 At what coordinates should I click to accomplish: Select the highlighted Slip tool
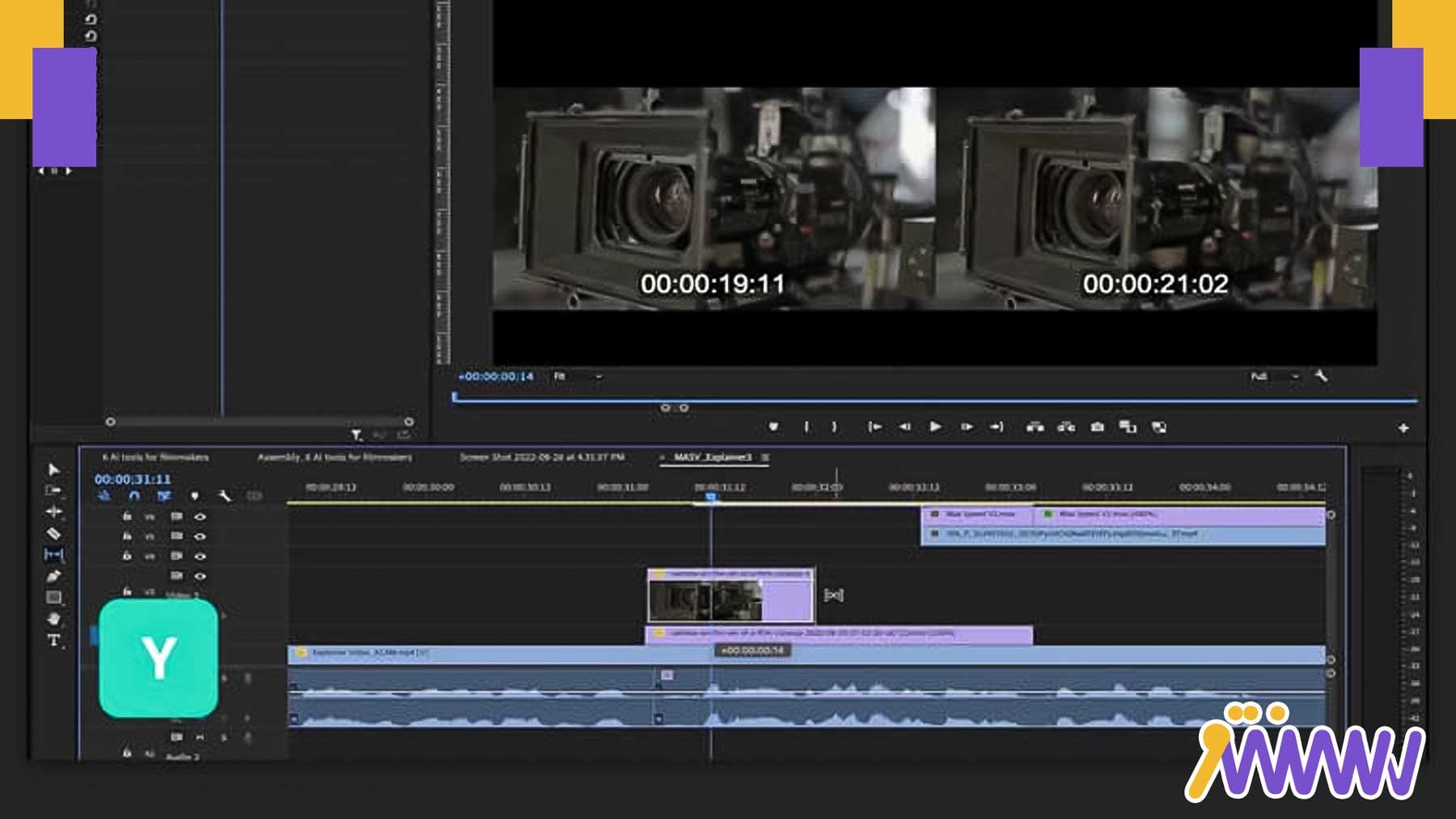click(x=53, y=555)
